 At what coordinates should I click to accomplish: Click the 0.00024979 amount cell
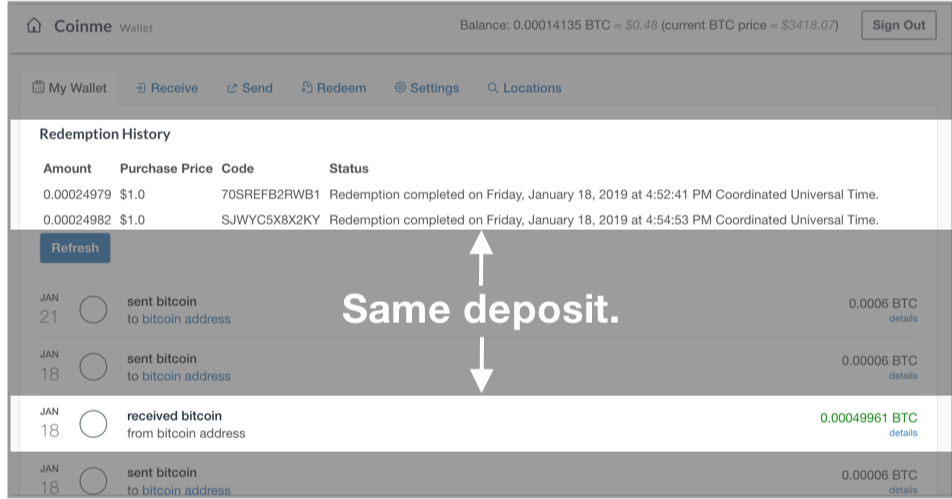click(x=77, y=195)
